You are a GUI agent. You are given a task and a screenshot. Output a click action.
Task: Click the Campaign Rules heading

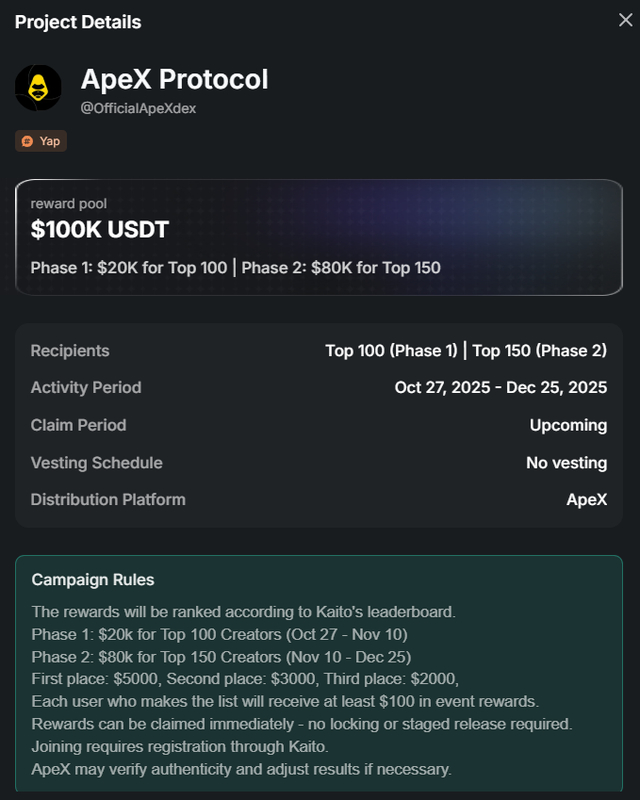[x=93, y=580]
